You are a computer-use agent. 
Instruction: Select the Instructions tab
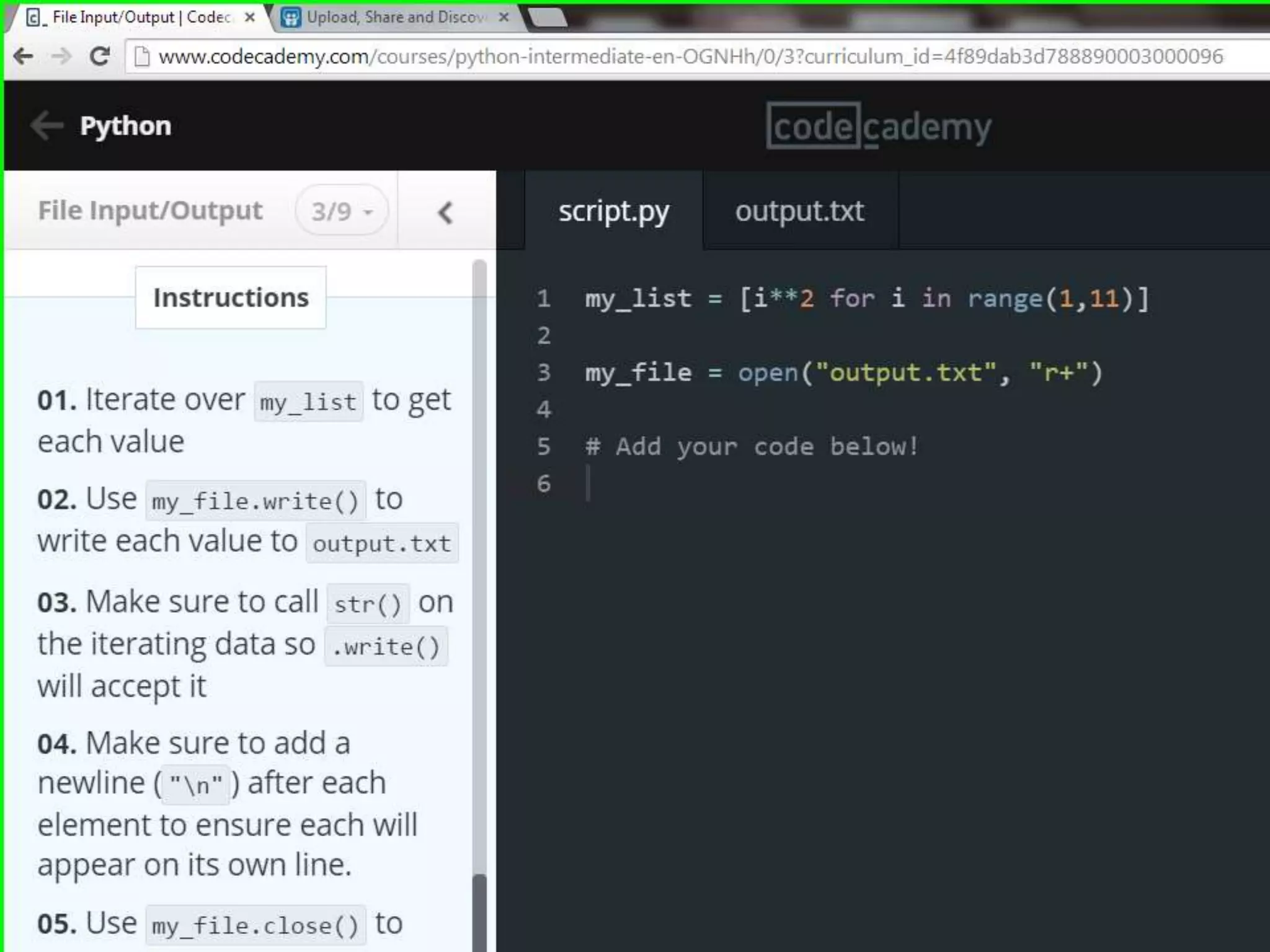coord(231,297)
